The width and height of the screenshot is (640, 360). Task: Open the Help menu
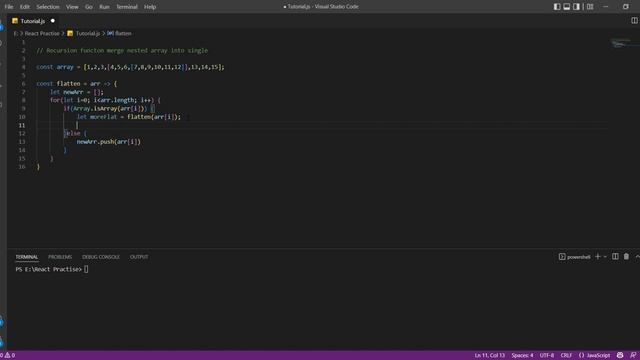pos(150,7)
